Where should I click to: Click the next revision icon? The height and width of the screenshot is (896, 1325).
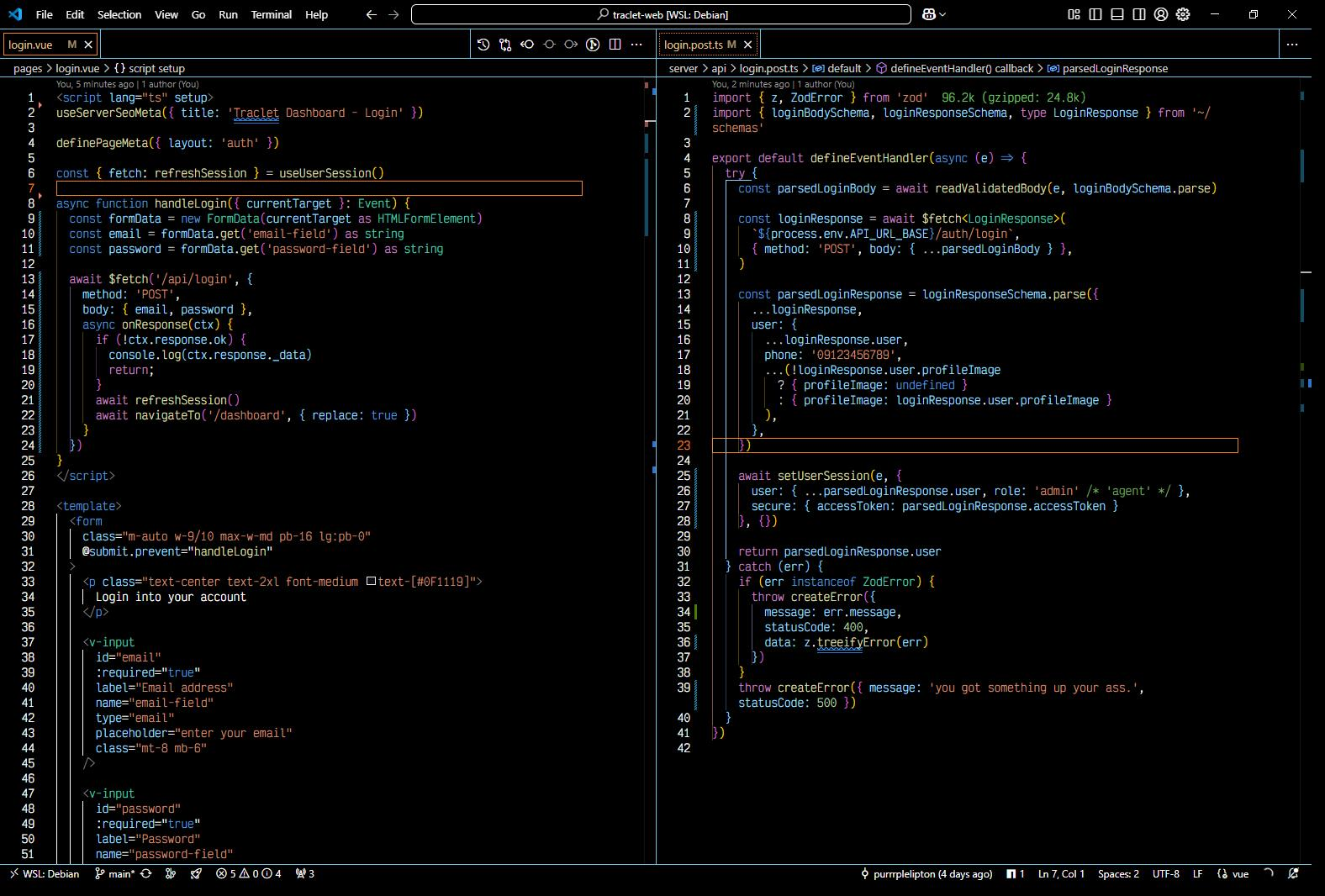pyautogui.click(x=571, y=45)
